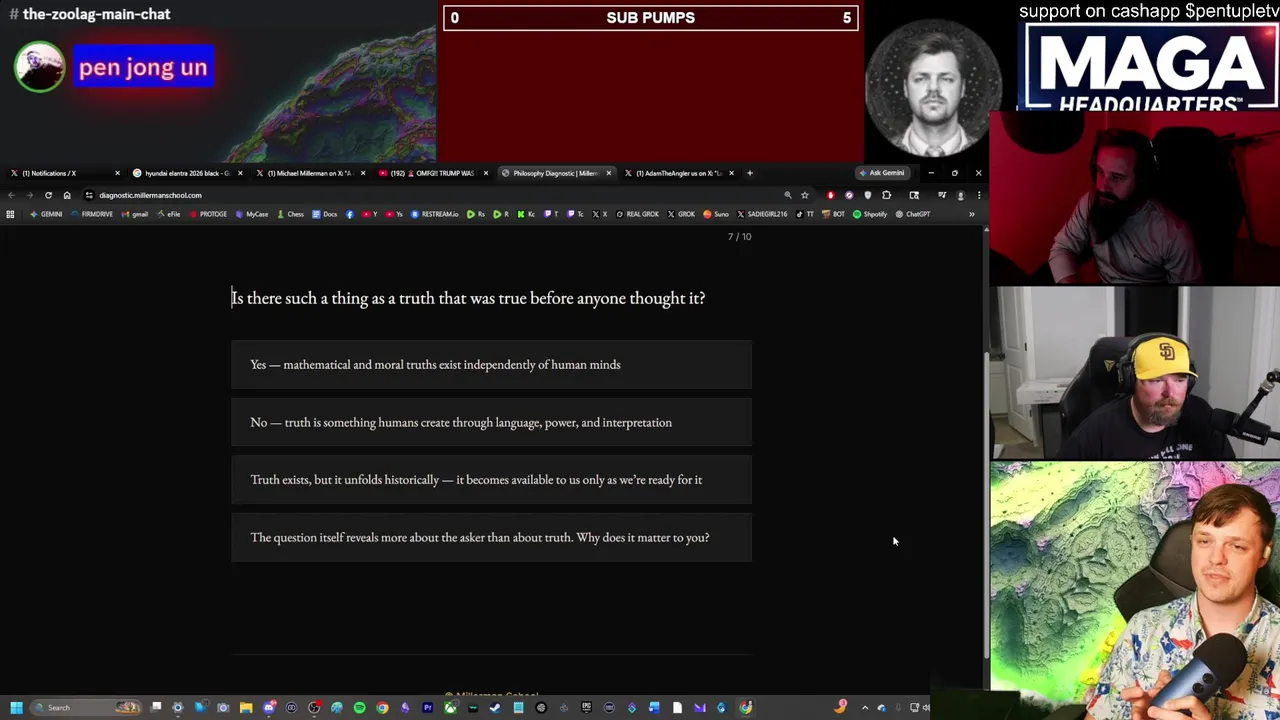Click the SUB PUMPS counter bar
Viewport: 1280px width, 720px height.
point(651,18)
